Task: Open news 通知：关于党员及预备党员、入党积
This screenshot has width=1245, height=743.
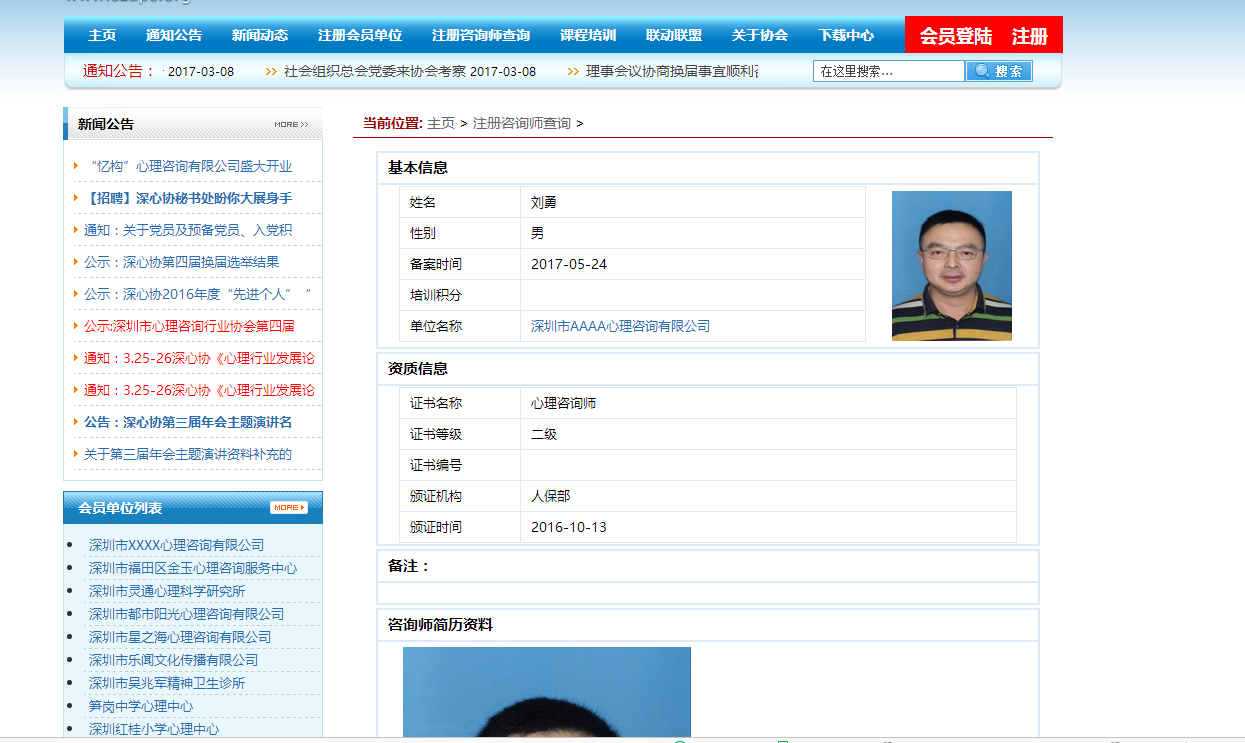Action: tap(188, 230)
